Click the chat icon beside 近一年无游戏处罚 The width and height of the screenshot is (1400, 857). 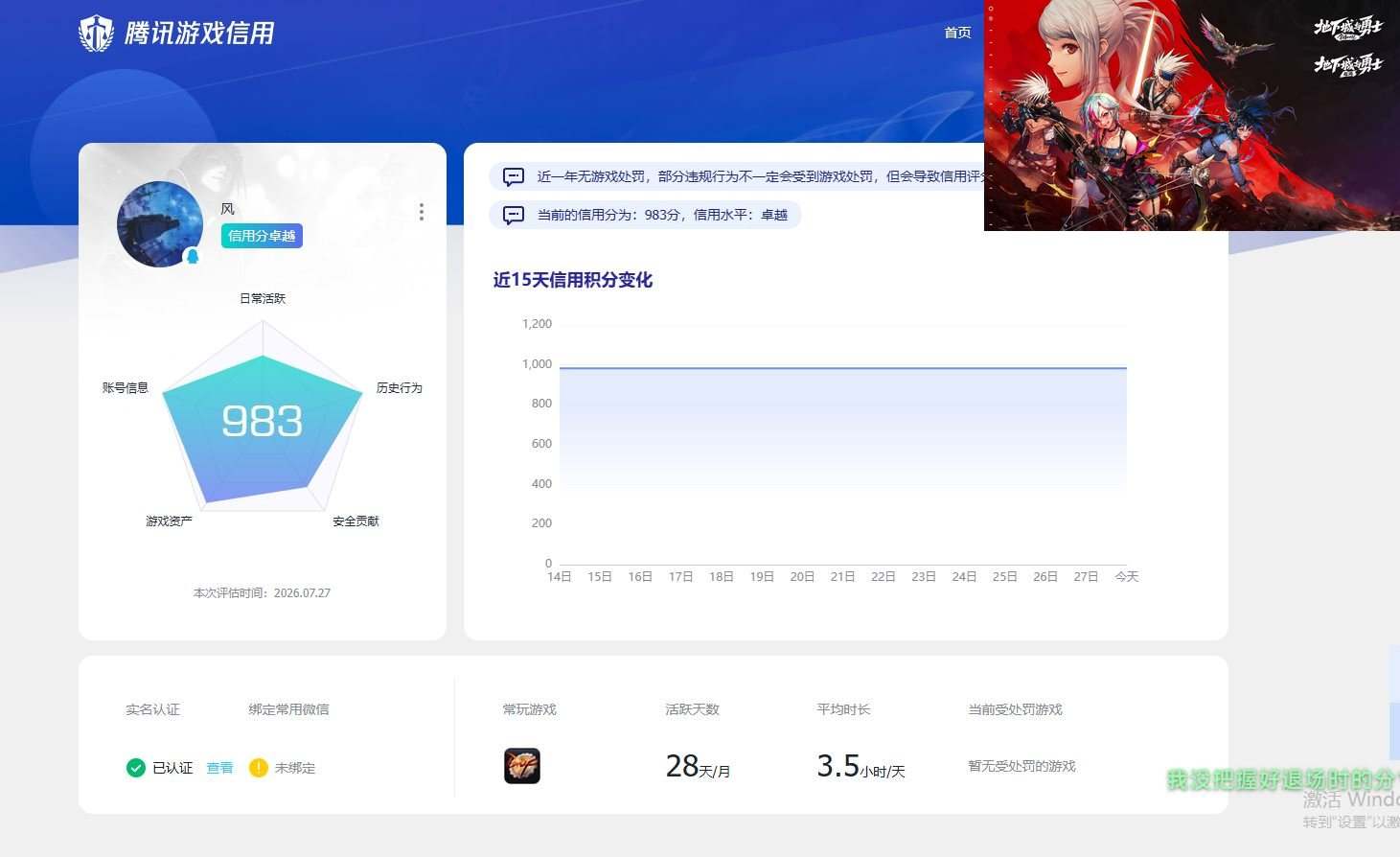pyautogui.click(x=514, y=176)
